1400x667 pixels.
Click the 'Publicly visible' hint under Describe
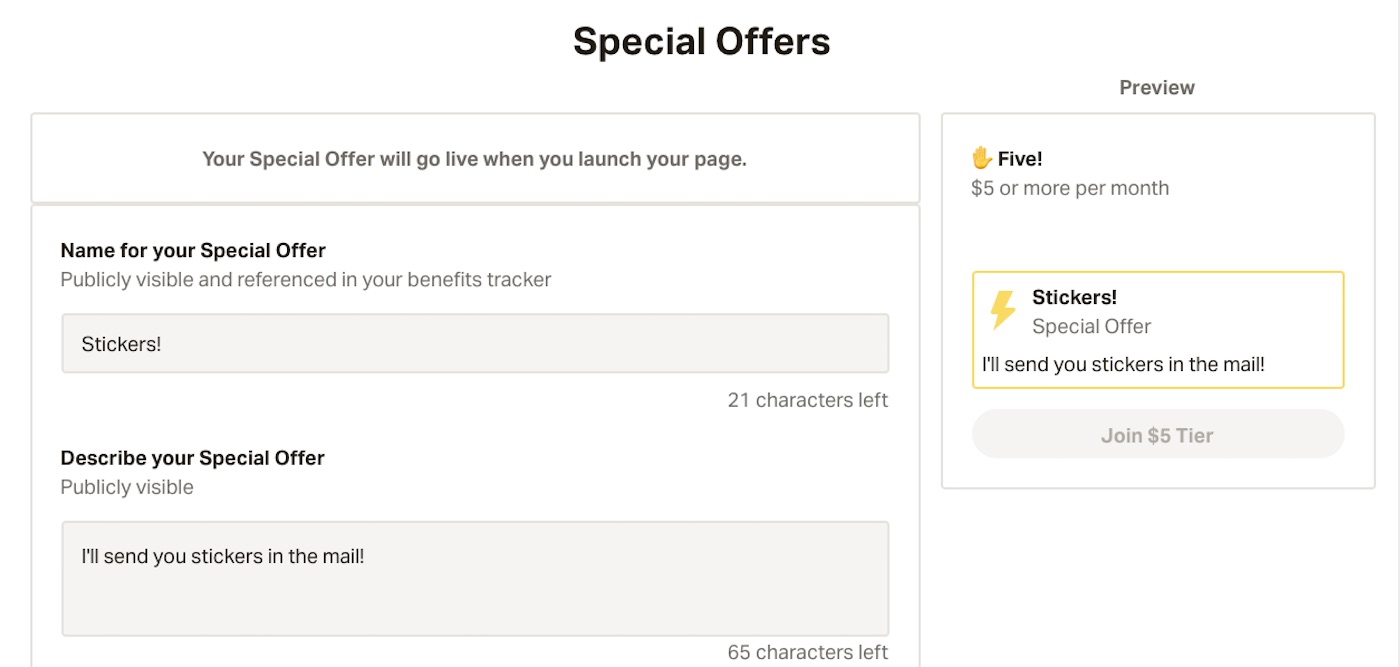[127, 487]
